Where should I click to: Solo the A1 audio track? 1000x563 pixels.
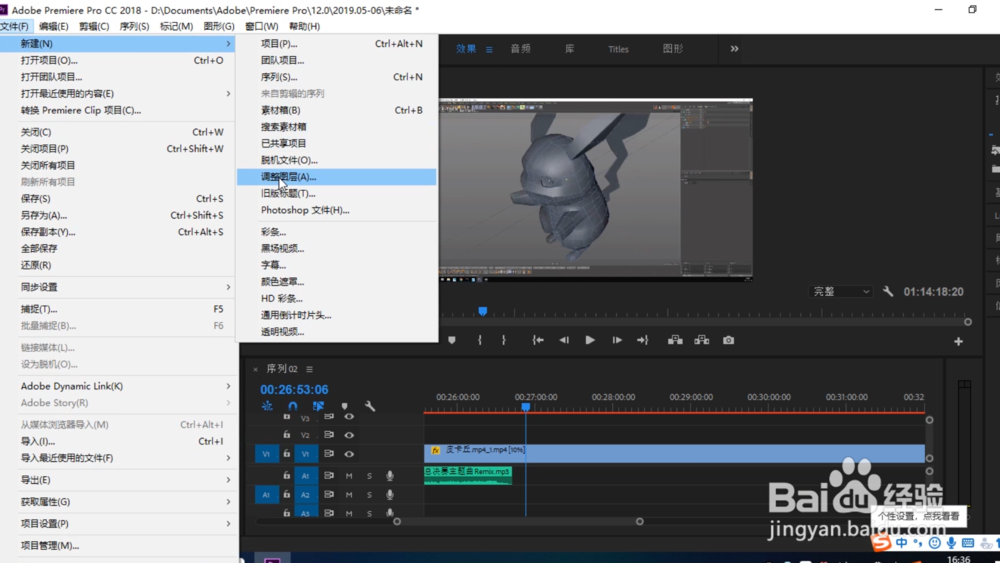click(x=369, y=476)
